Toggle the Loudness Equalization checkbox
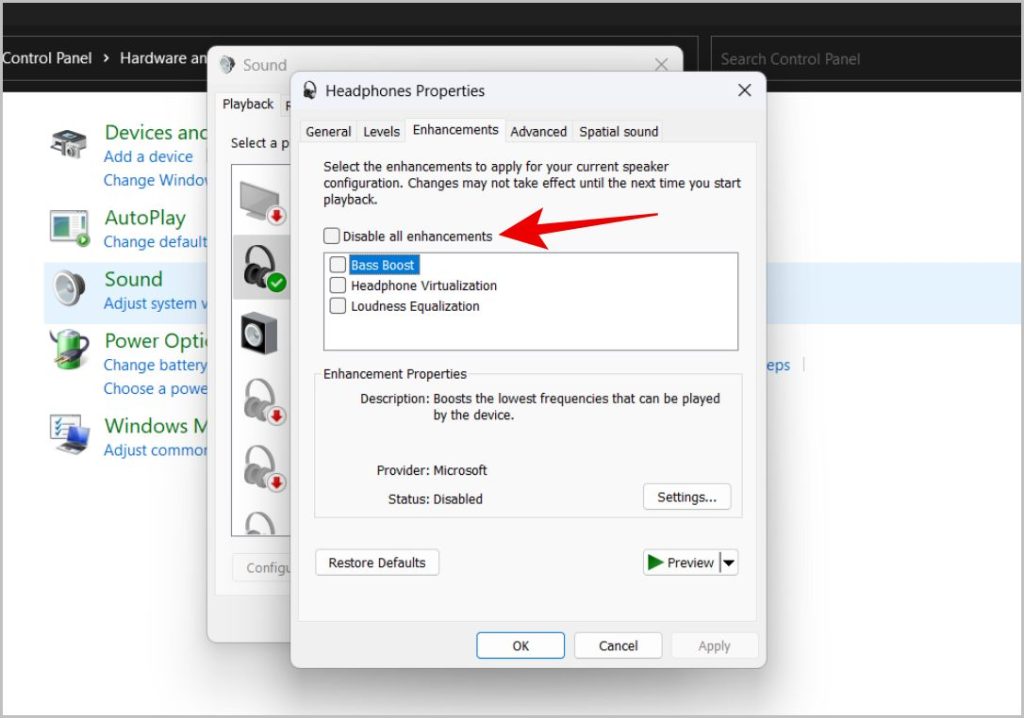This screenshot has height=718, width=1024. point(338,306)
